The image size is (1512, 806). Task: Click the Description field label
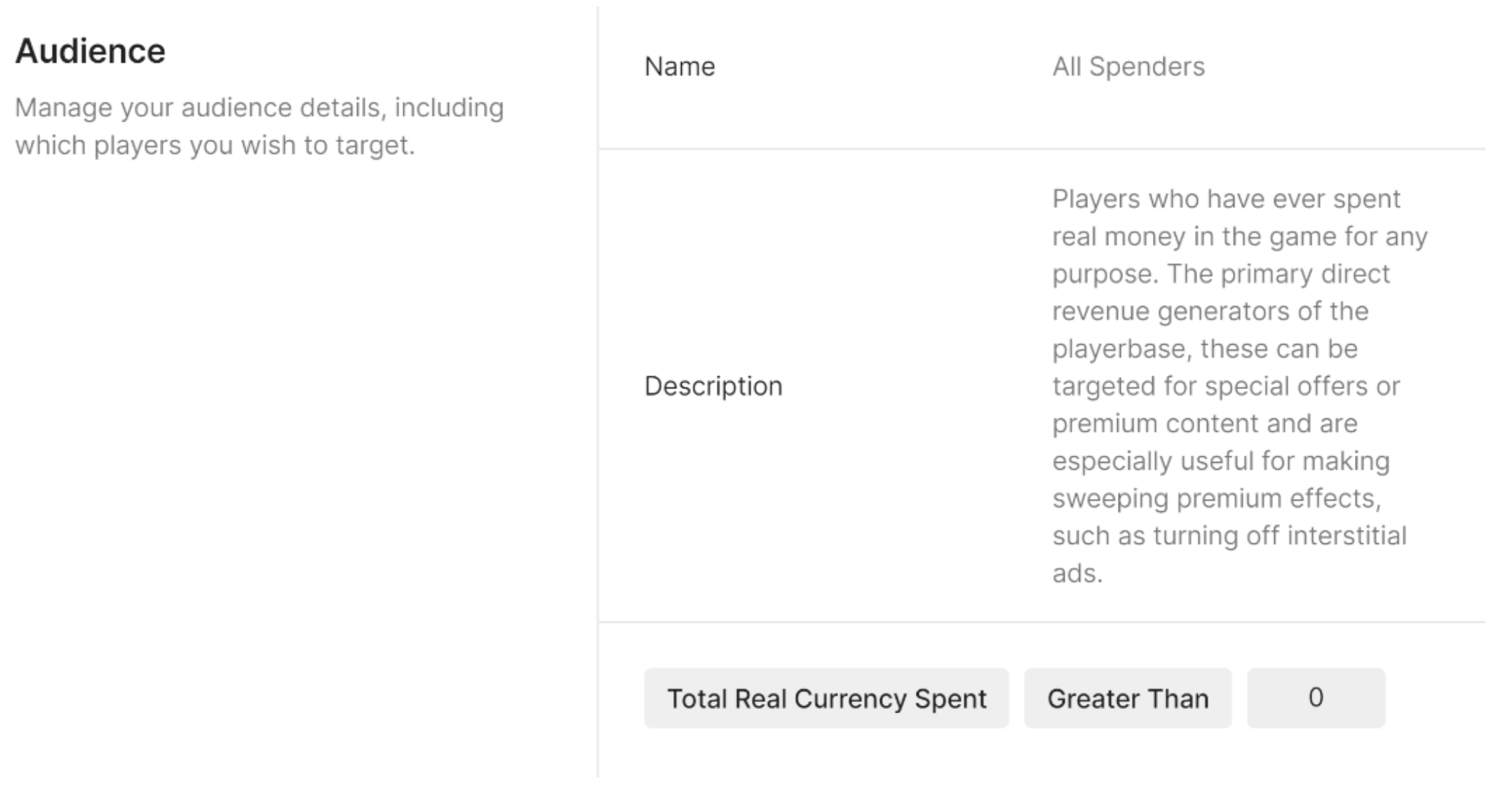pos(713,386)
